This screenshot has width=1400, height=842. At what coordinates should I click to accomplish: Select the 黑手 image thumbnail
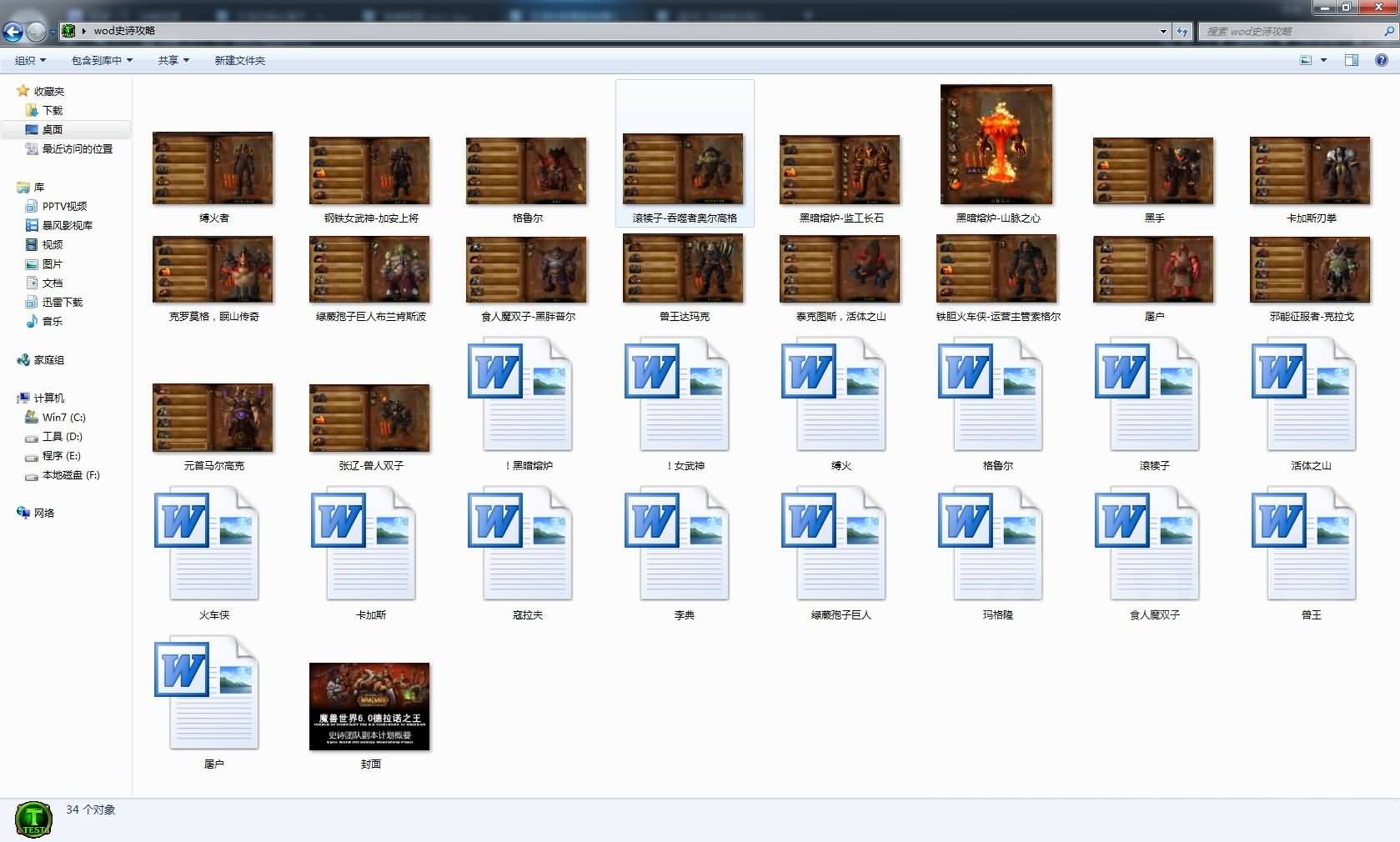pyautogui.click(x=1153, y=171)
